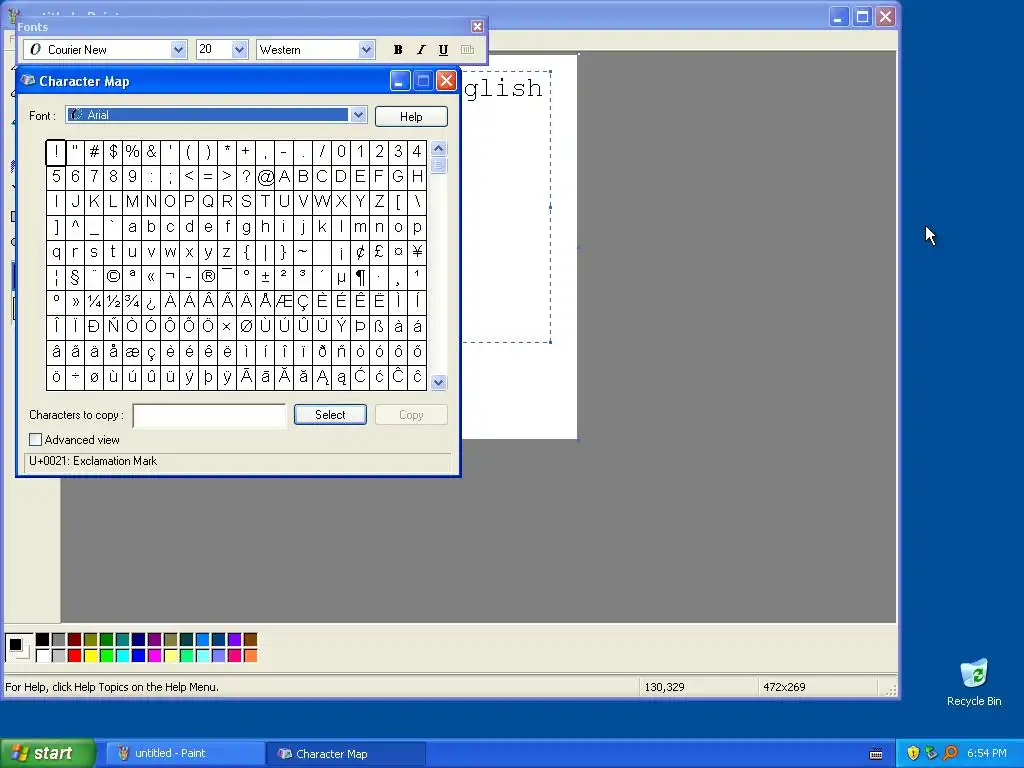Select the section § symbol
This screenshot has width=1024, height=768.
(75, 277)
